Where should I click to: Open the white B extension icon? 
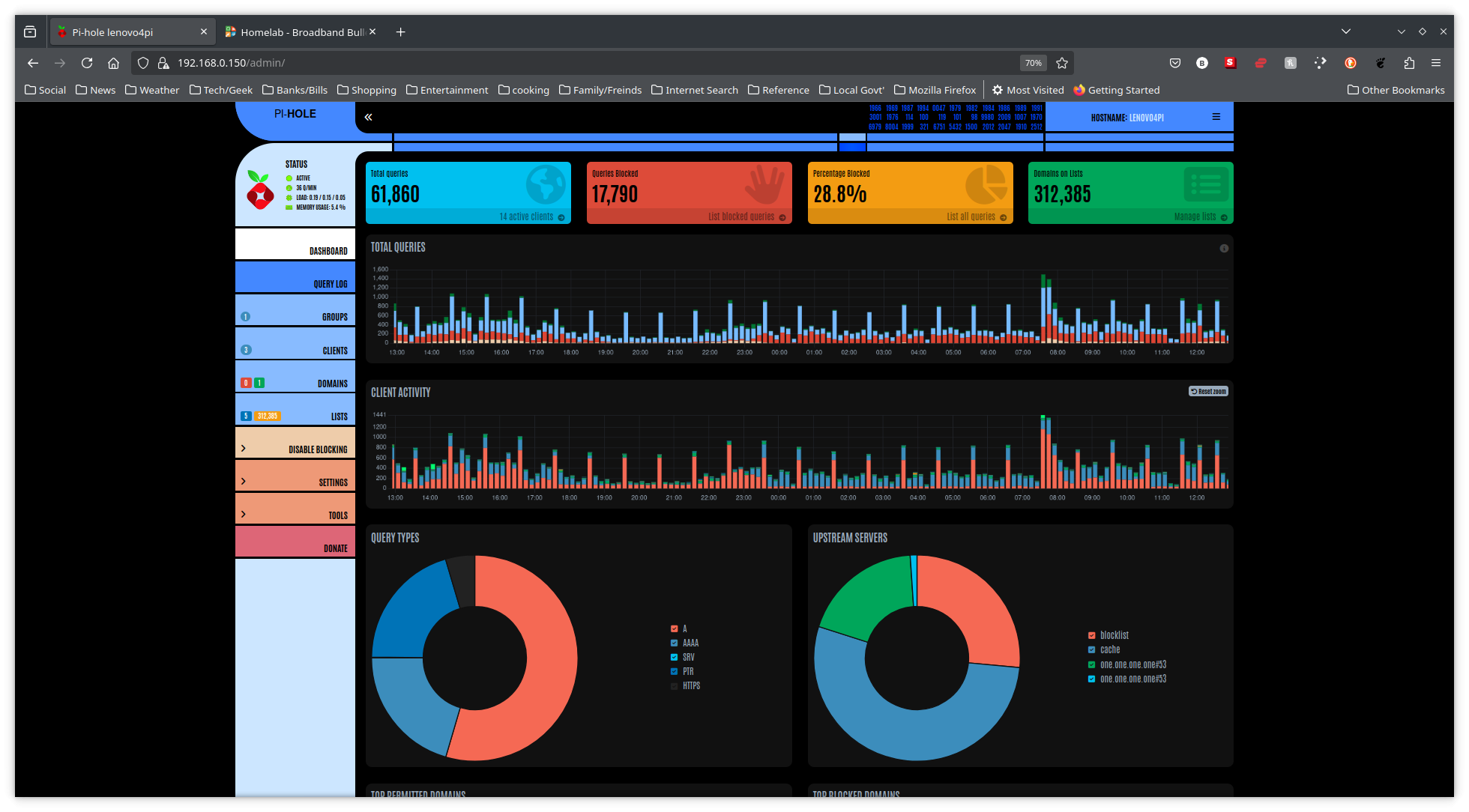click(x=1202, y=63)
